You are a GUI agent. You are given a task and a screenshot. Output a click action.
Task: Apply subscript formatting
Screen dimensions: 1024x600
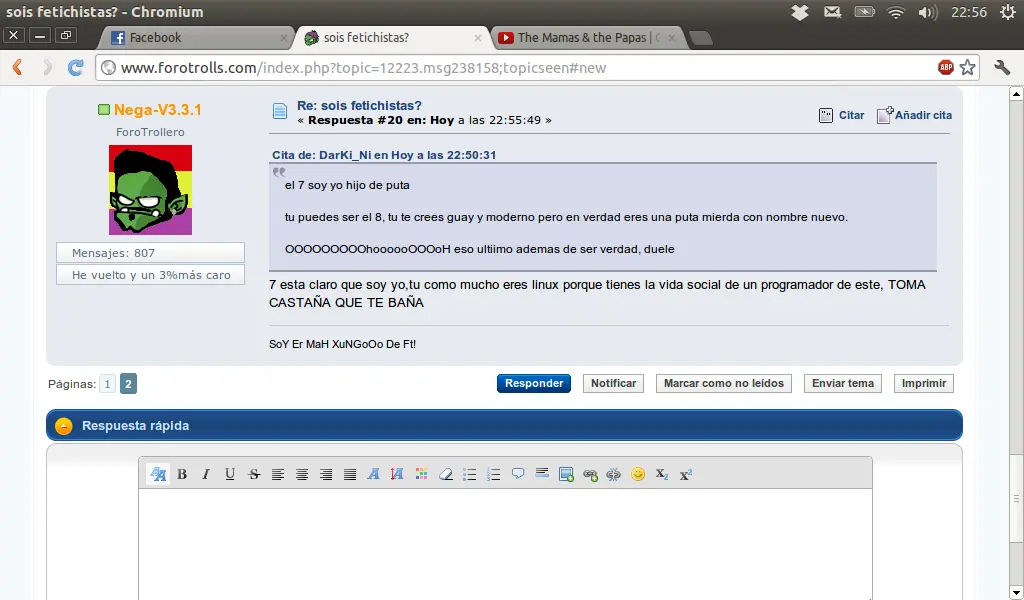(x=662, y=475)
